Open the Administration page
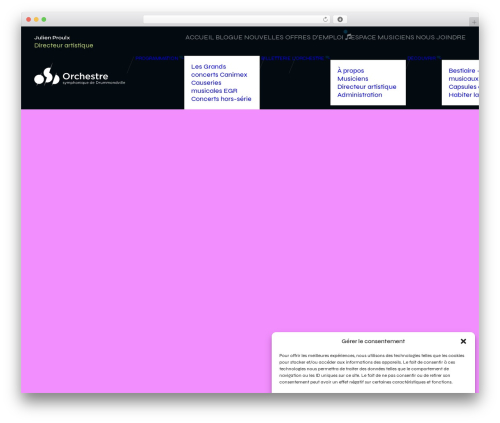Screen dimensions: 500x423 [x=360, y=95]
